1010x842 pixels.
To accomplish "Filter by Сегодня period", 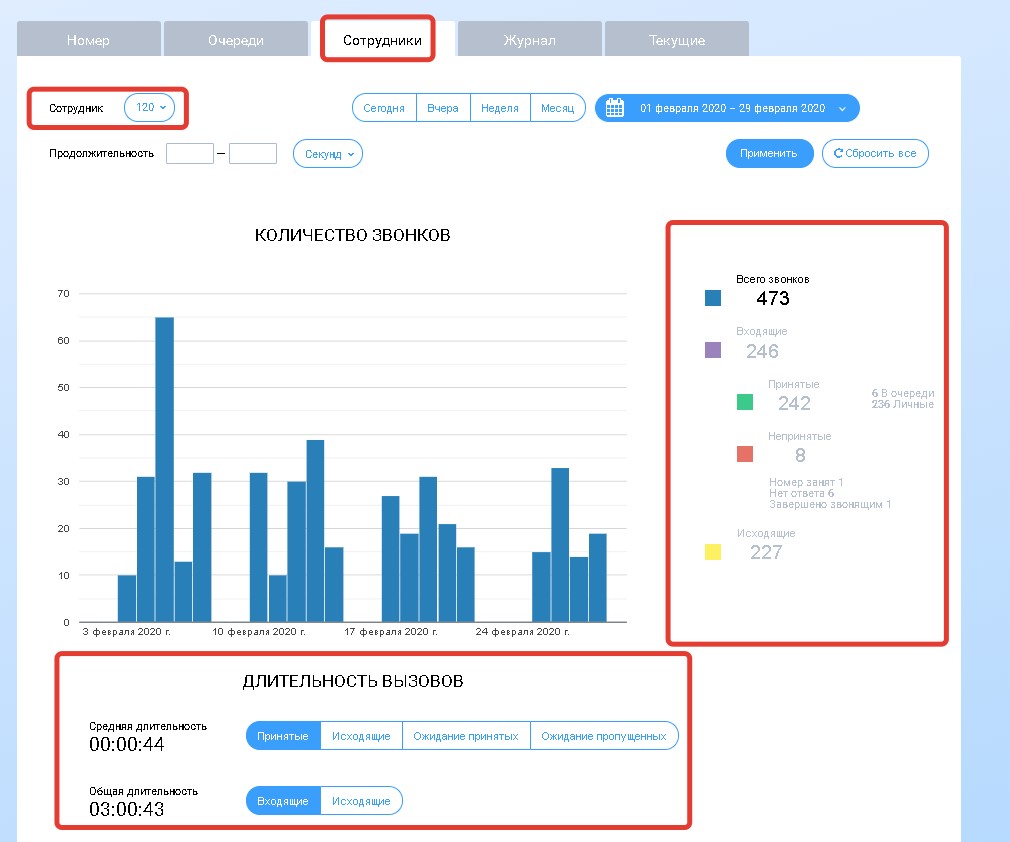I will tap(384, 108).
